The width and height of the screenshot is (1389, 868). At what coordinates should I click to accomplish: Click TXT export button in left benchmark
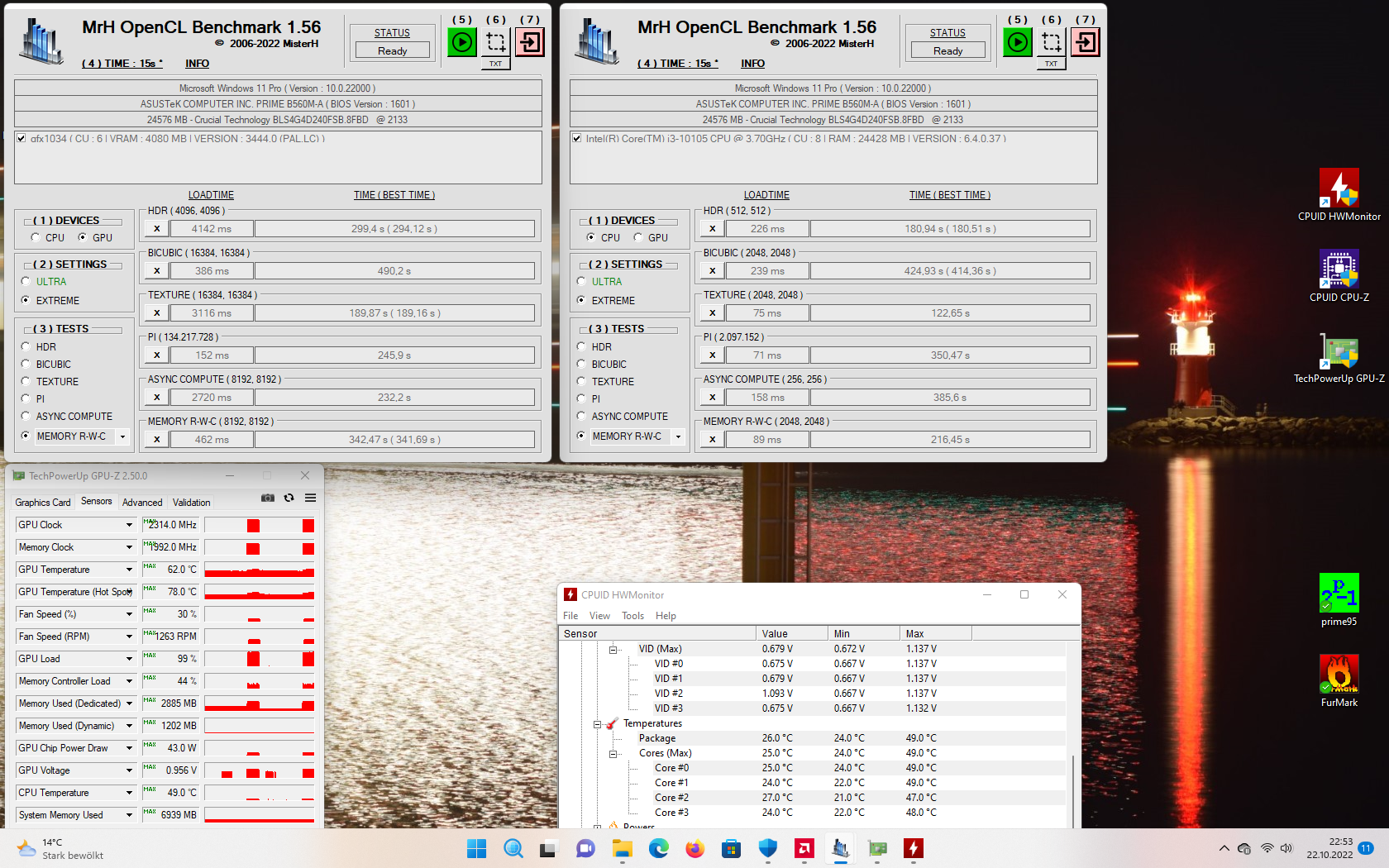coord(496,64)
